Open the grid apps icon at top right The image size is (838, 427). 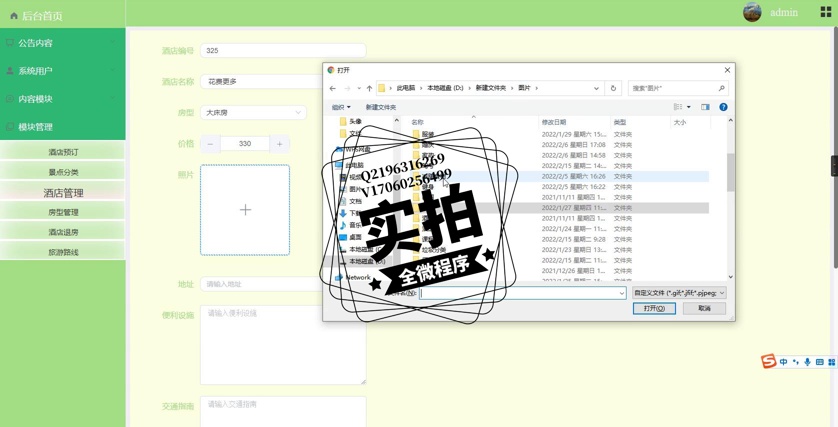click(x=825, y=12)
